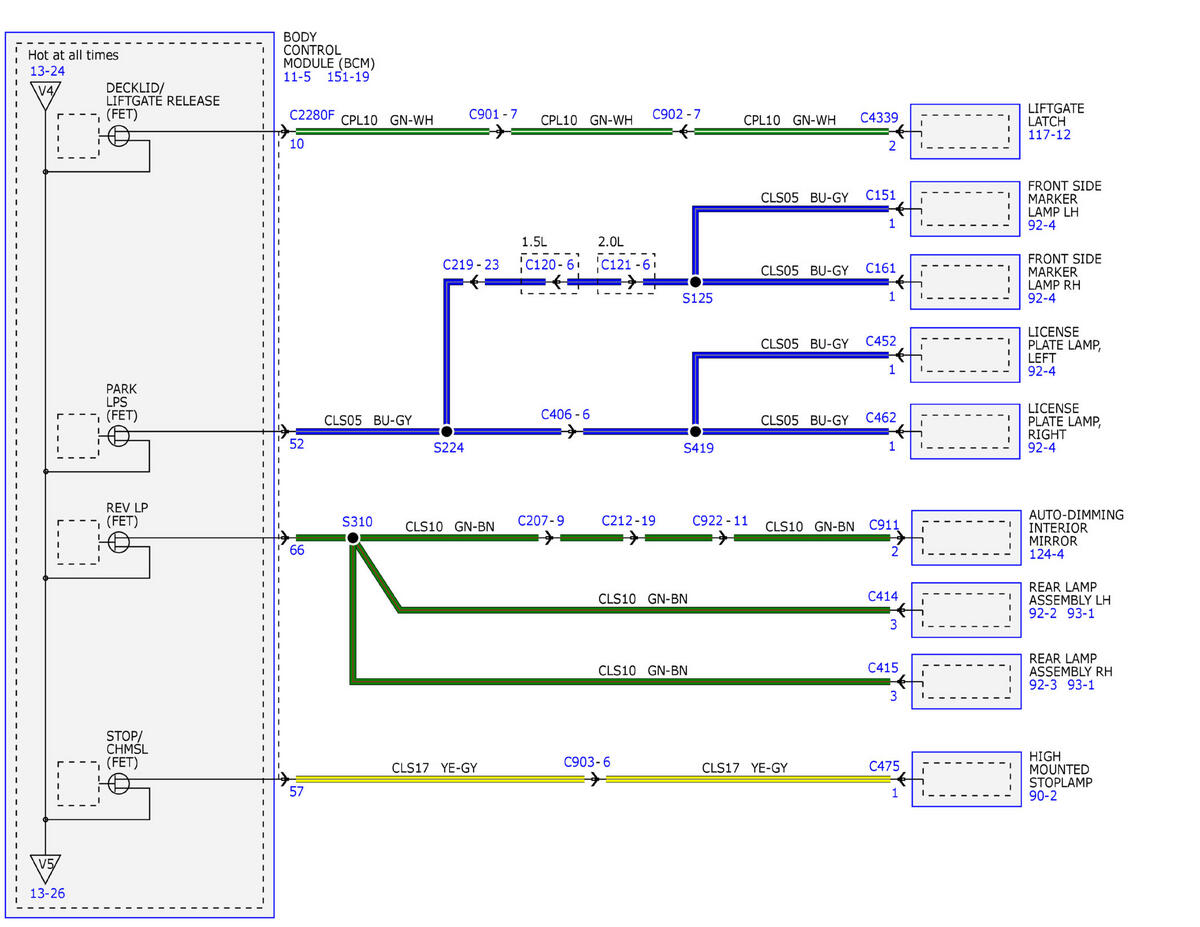Open Rear Lamp Assembly RH reference 92-3
The image size is (1200, 927).
(1044, 685)
